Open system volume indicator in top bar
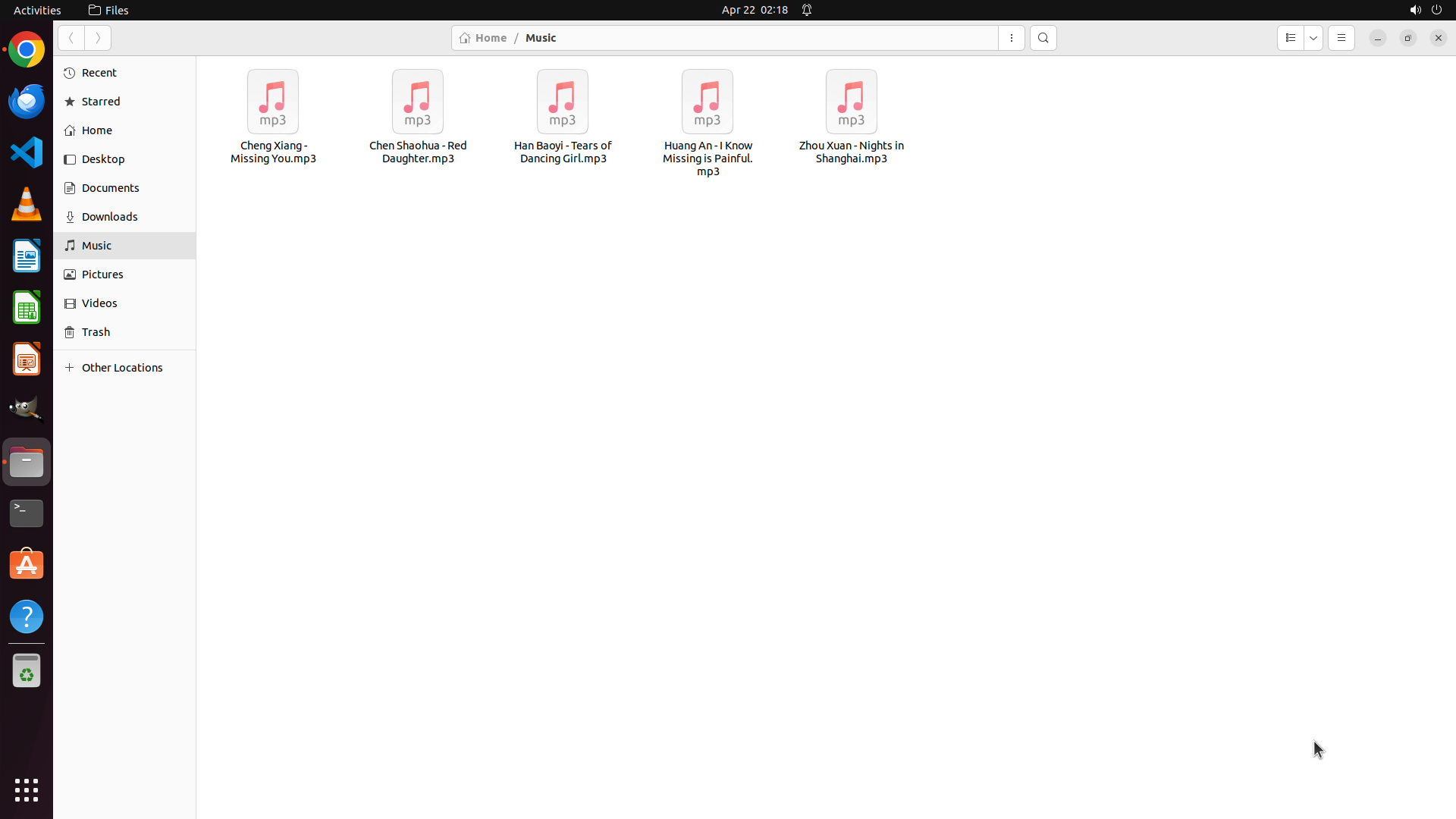1456x819 pixels. point(1414,10)
